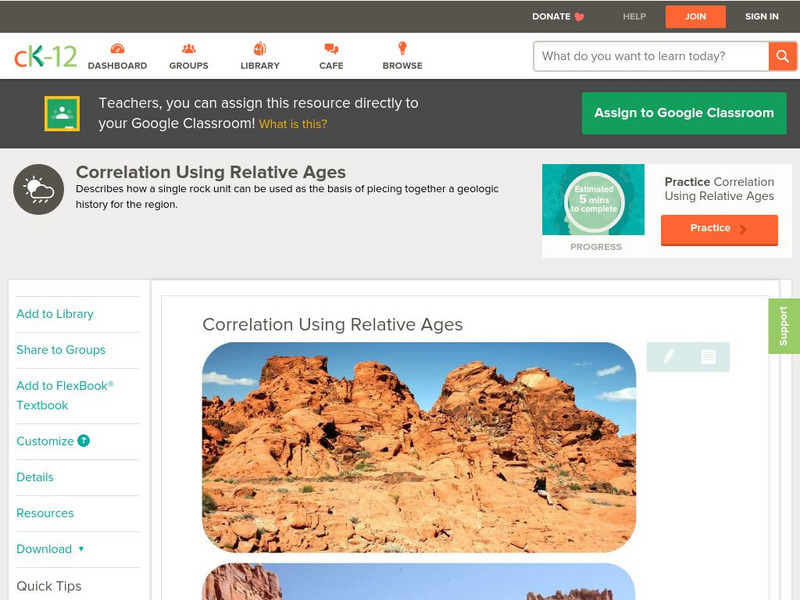
Task: Click the BROWSE menu label
Action: click(x=403, y=66)
